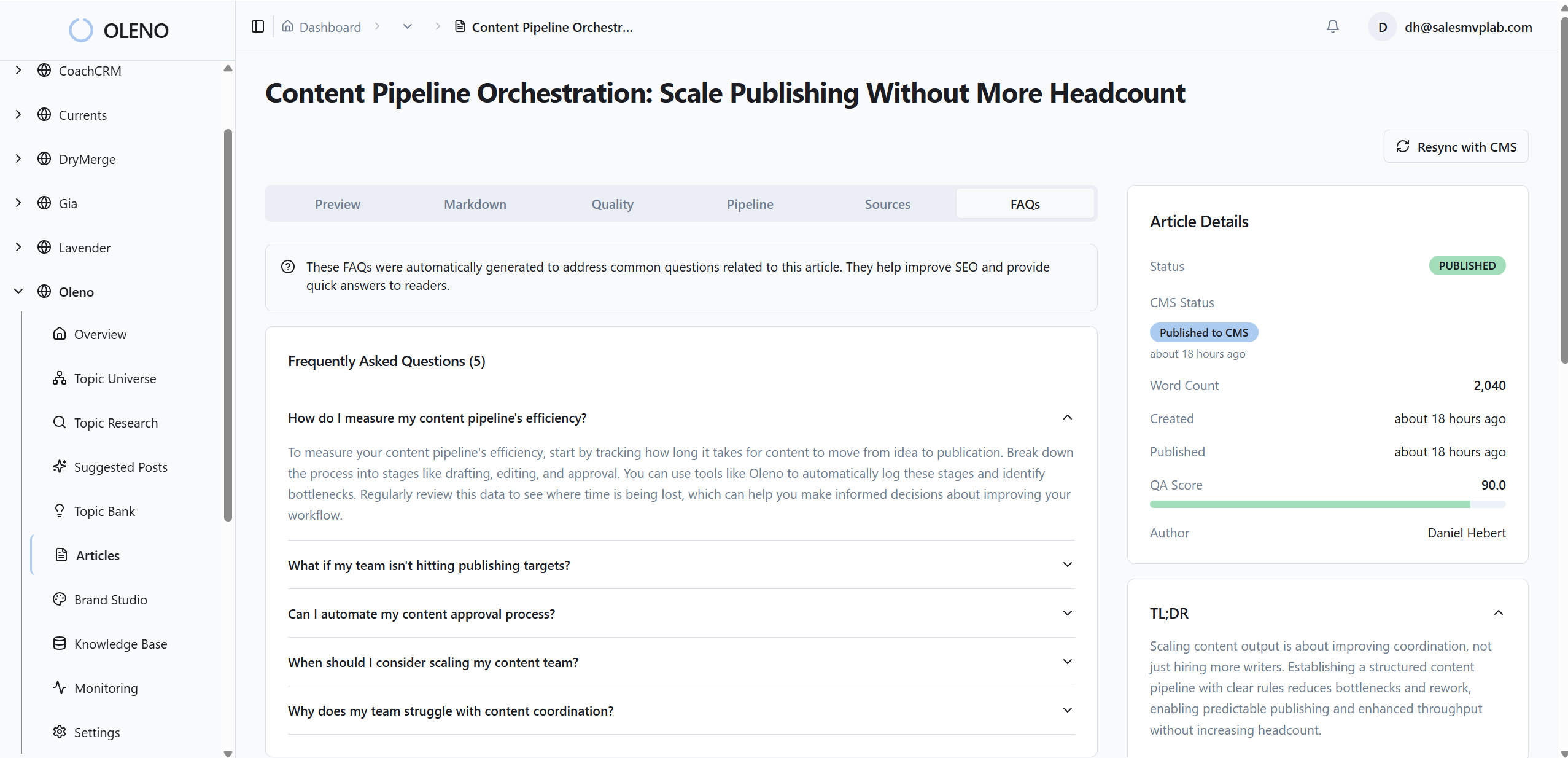This screenshot has height=758, width=1568.
Task: Open Topic Research via its magnifier icon
Action: point(59,423)
